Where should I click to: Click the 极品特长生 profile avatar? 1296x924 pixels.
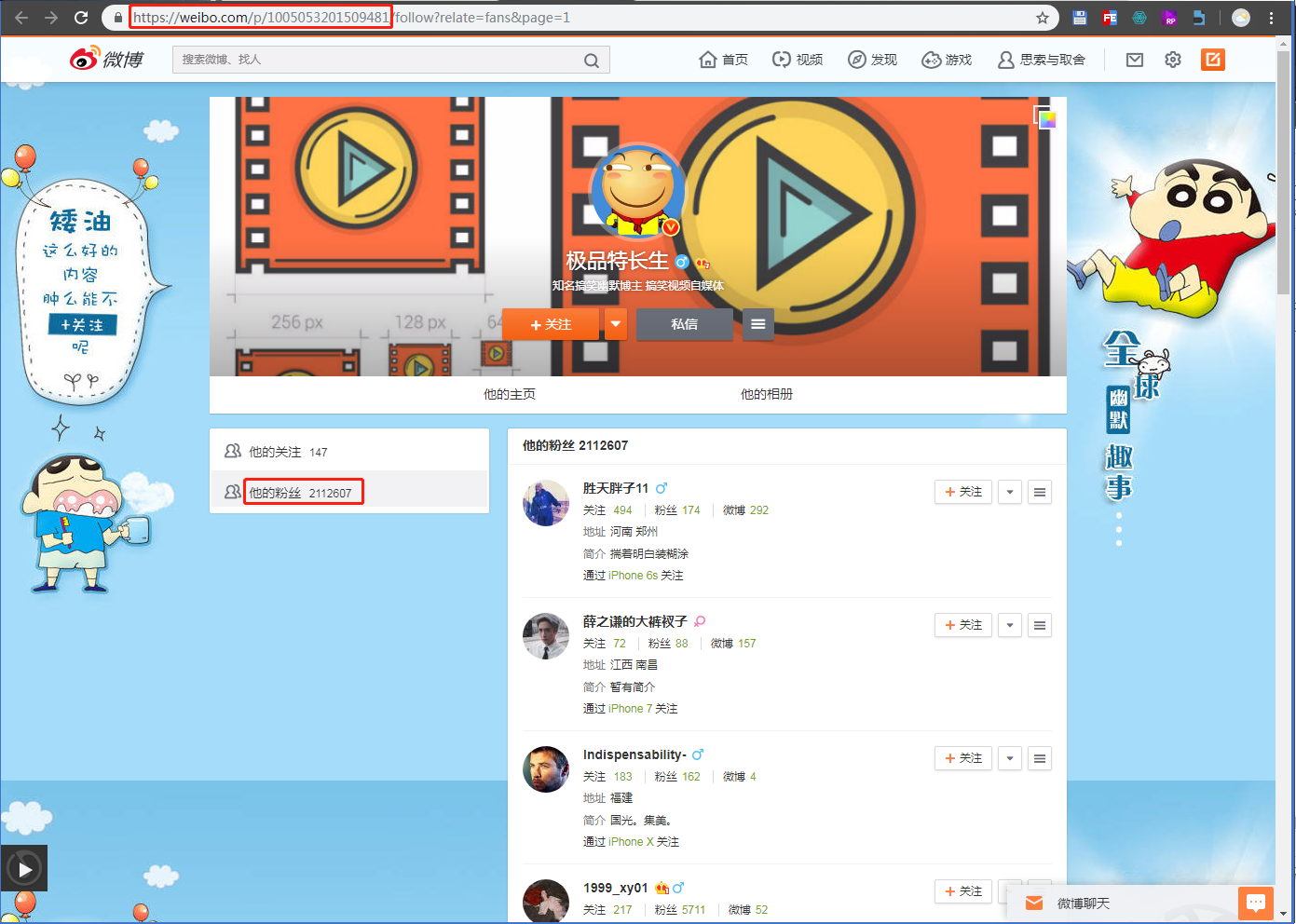coord(638,190)
